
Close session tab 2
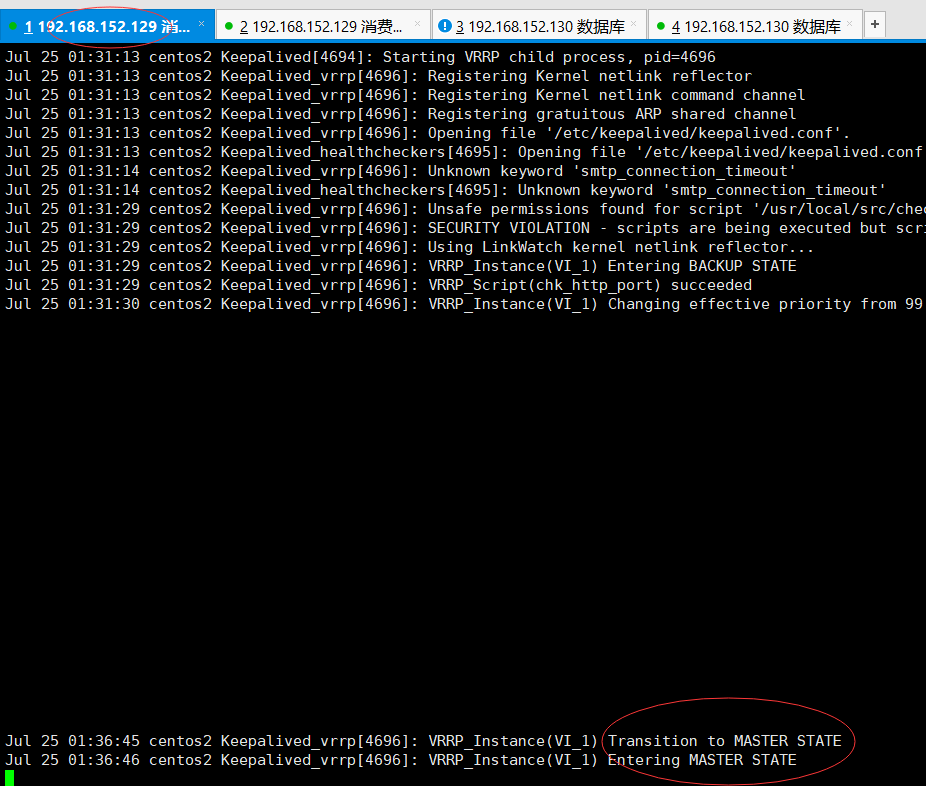[x=418, y=24]
